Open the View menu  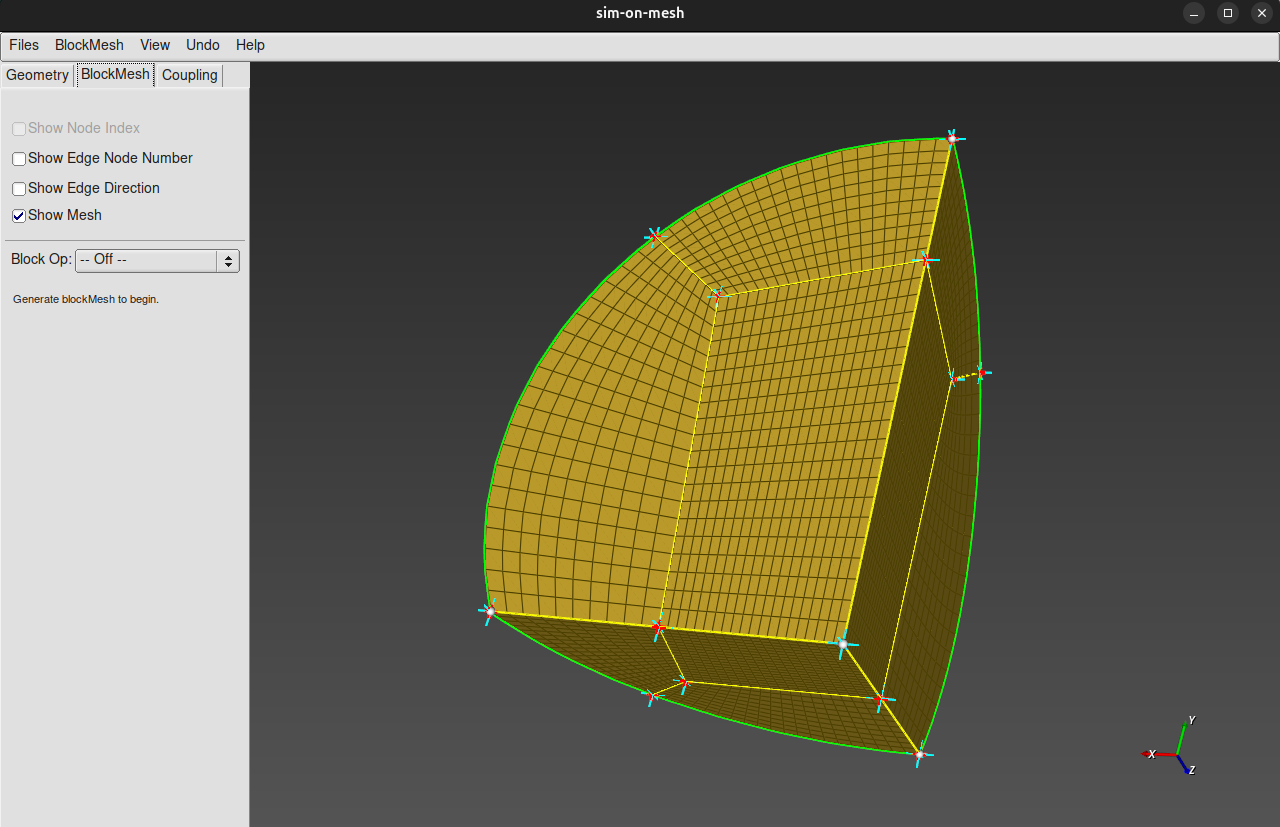click(154, 45)
